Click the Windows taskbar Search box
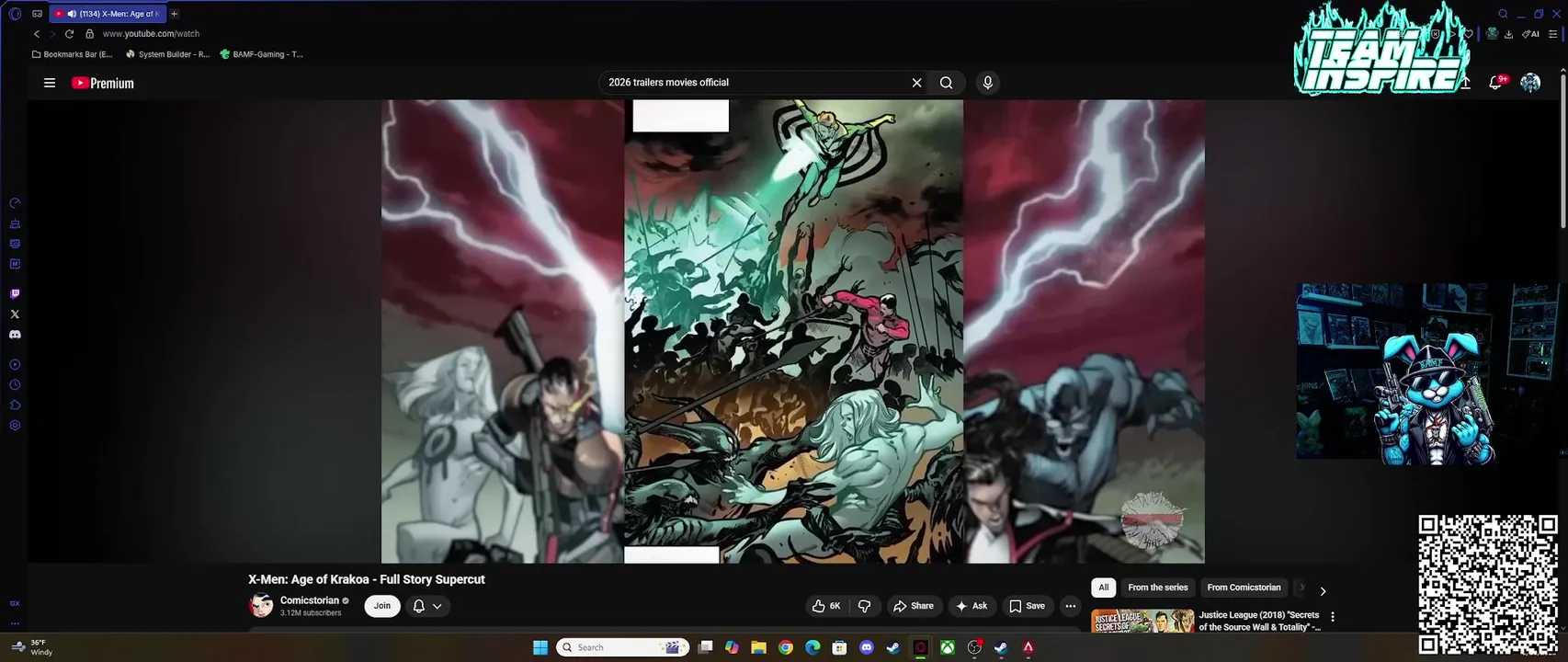1568x662 pixels. tap(623, 647)
